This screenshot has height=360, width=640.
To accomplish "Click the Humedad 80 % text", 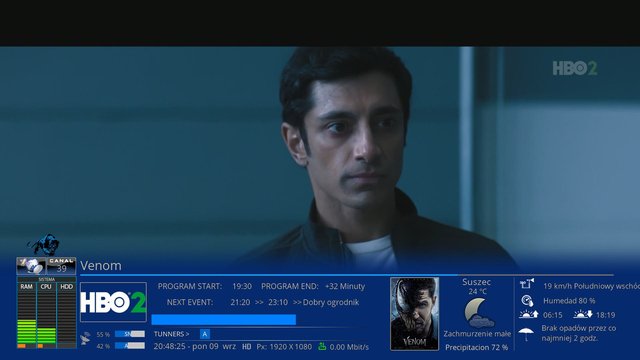I will tap(569, 301).
